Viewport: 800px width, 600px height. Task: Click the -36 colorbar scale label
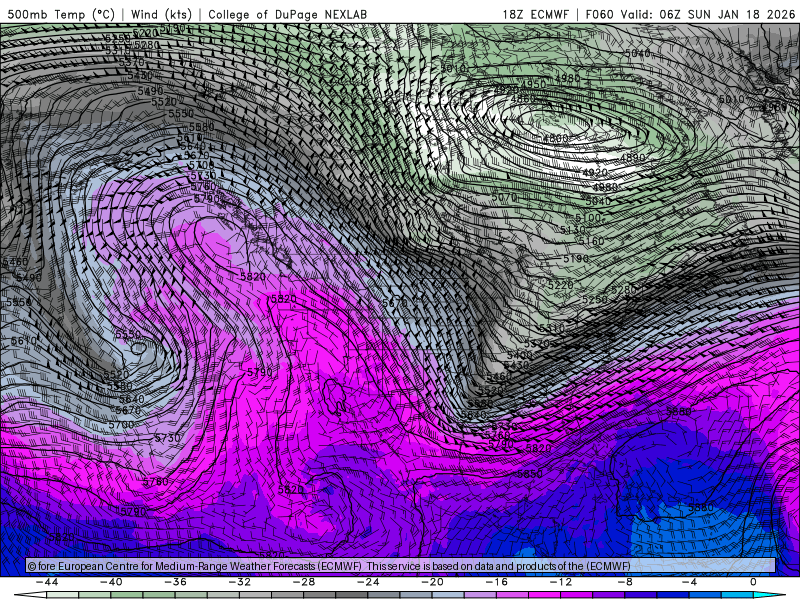point(176,582)
